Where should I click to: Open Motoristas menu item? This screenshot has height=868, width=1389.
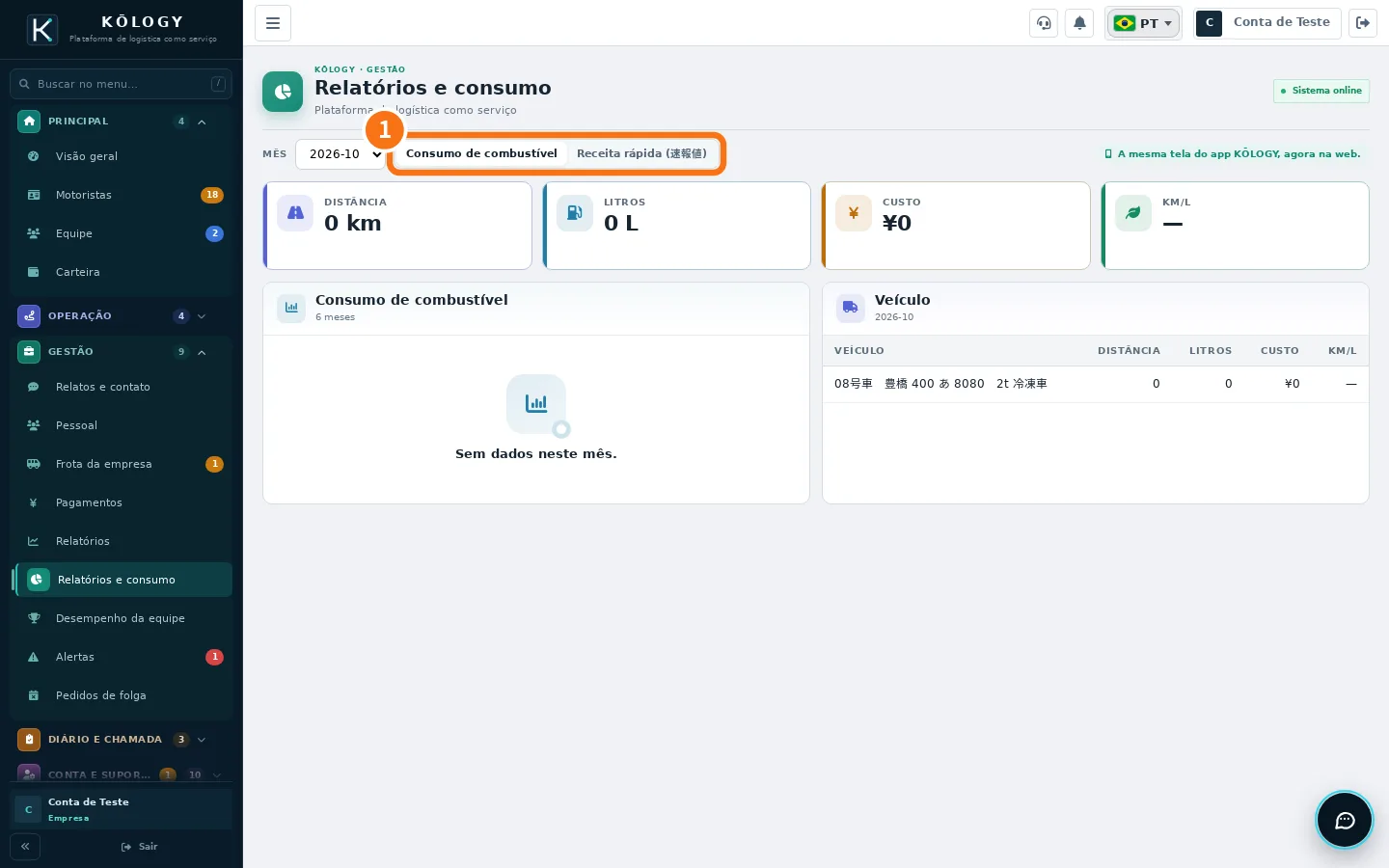click(x=122, y=195)
